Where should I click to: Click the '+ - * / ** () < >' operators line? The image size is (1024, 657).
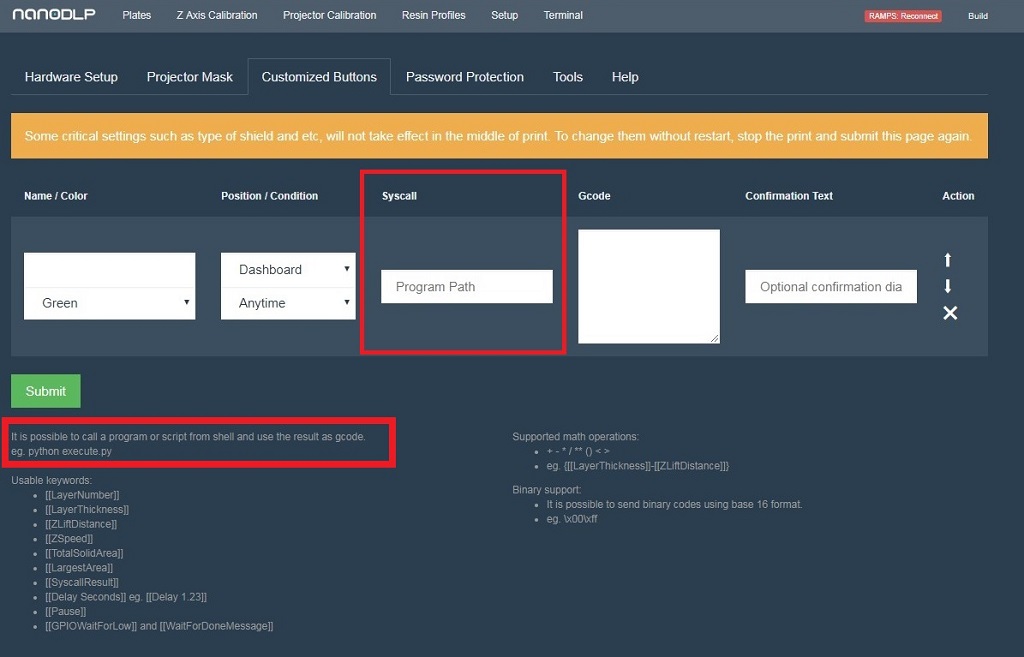tap(578, 451)
